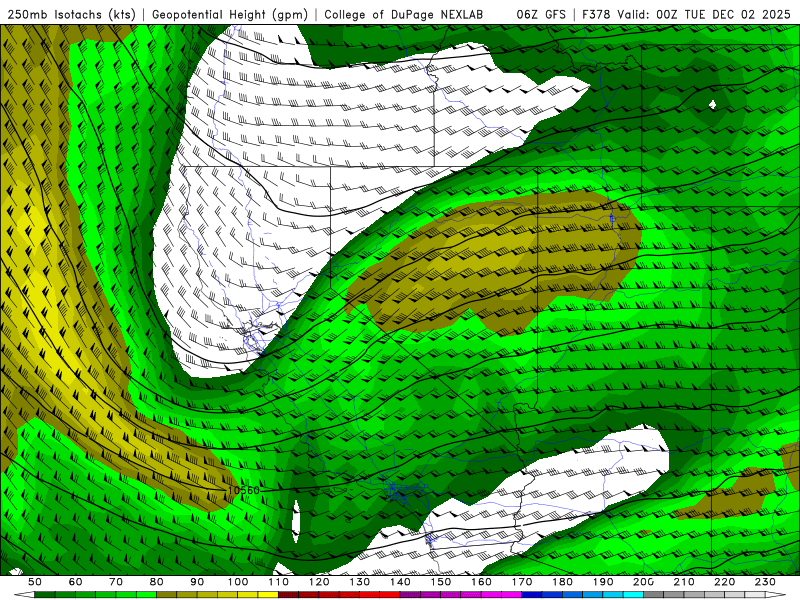Click the 'College of DuPage NEXLAB' header text
Screen dimensions: 800x600
pos(403,14)
